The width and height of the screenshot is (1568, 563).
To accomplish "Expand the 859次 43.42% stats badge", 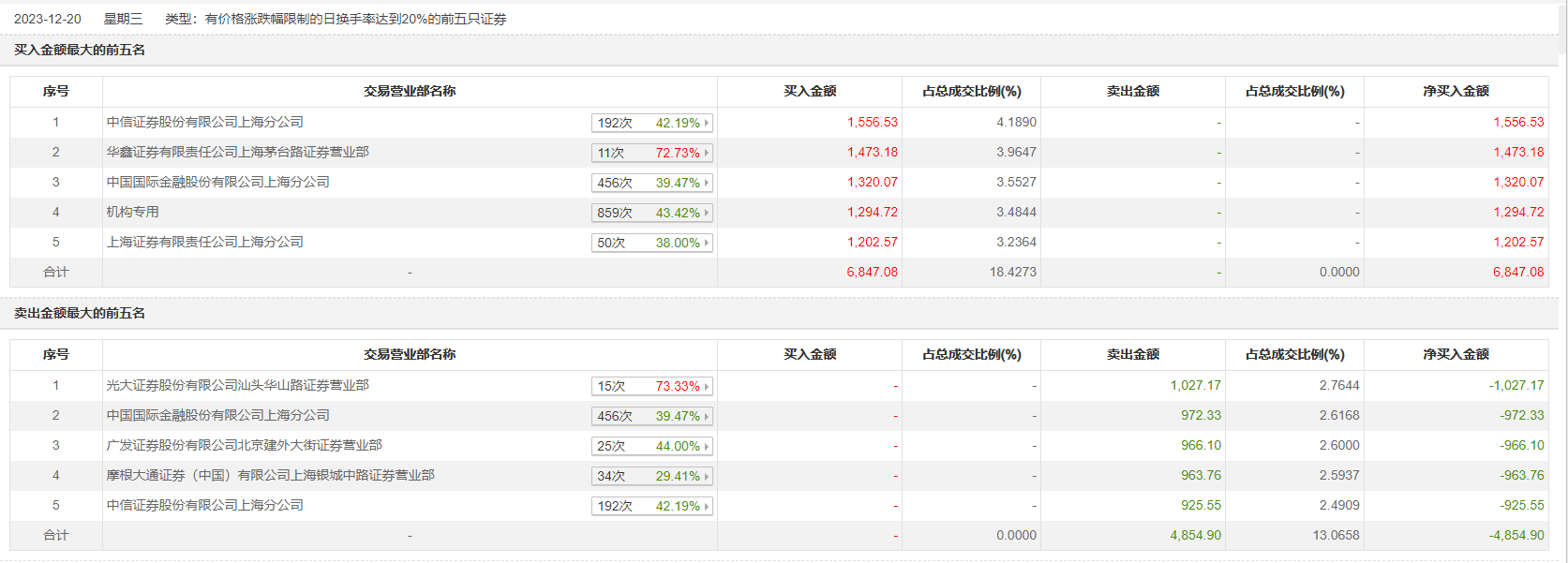I will coord(651,213).
